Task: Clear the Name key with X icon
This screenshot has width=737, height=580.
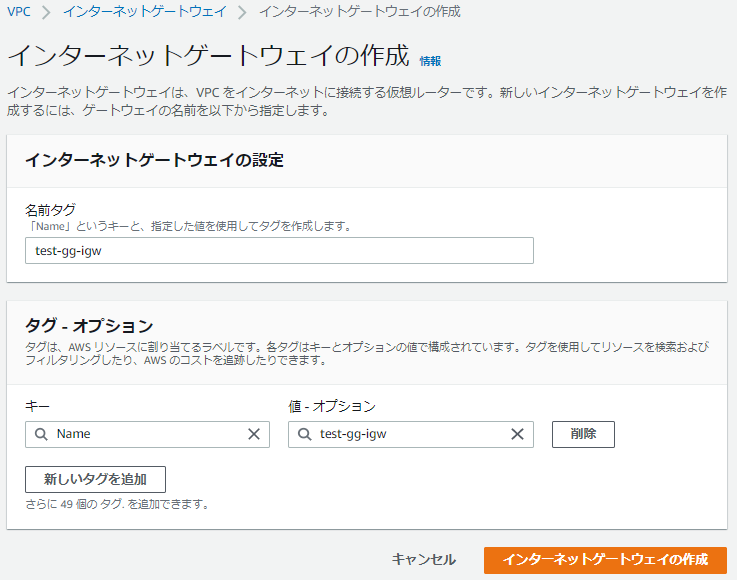Action: 254,434
